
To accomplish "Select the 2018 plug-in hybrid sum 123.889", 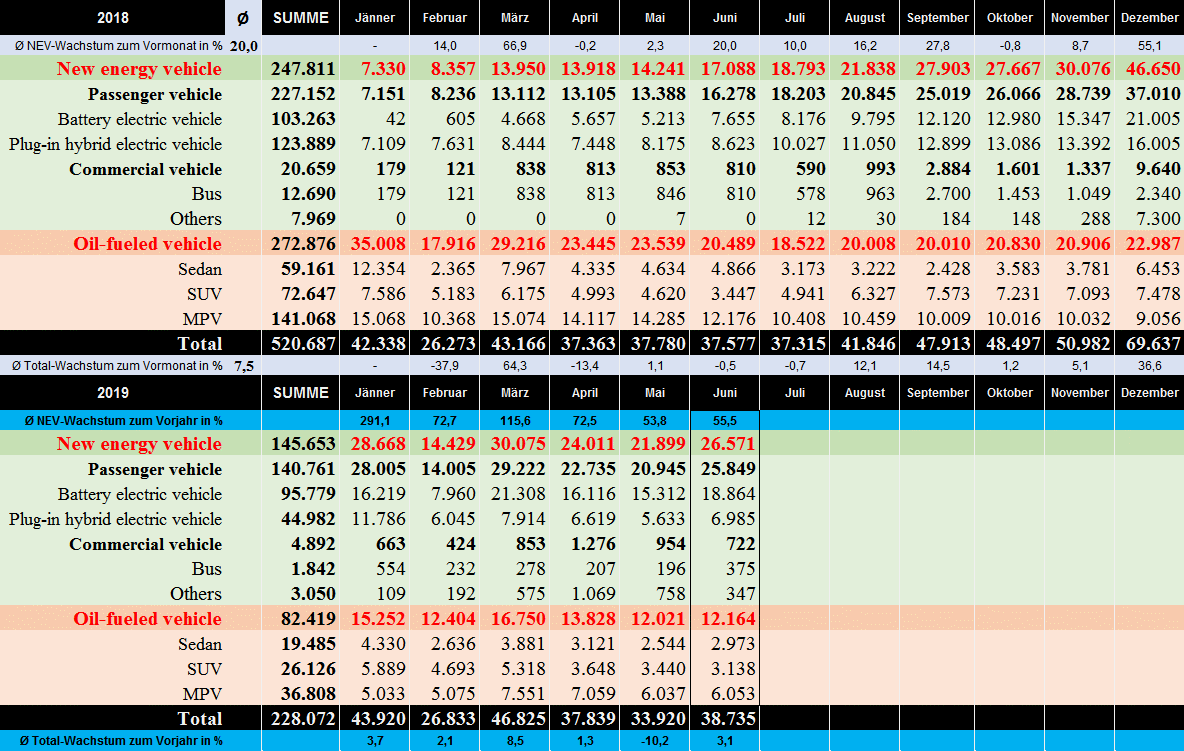I will click(x=303, y=144).
